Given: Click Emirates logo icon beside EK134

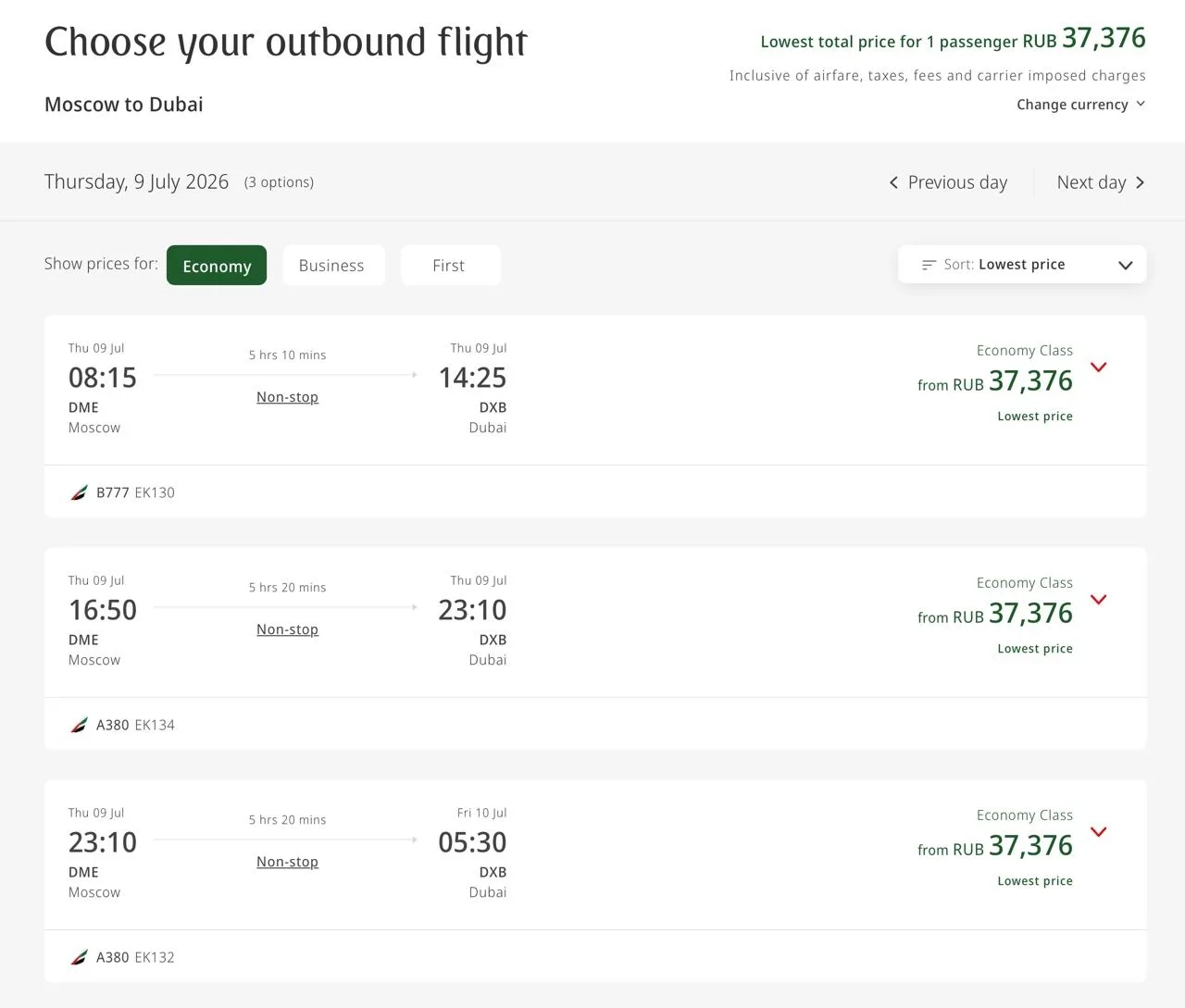Looking at the screenshot, I should pos(80,725).
